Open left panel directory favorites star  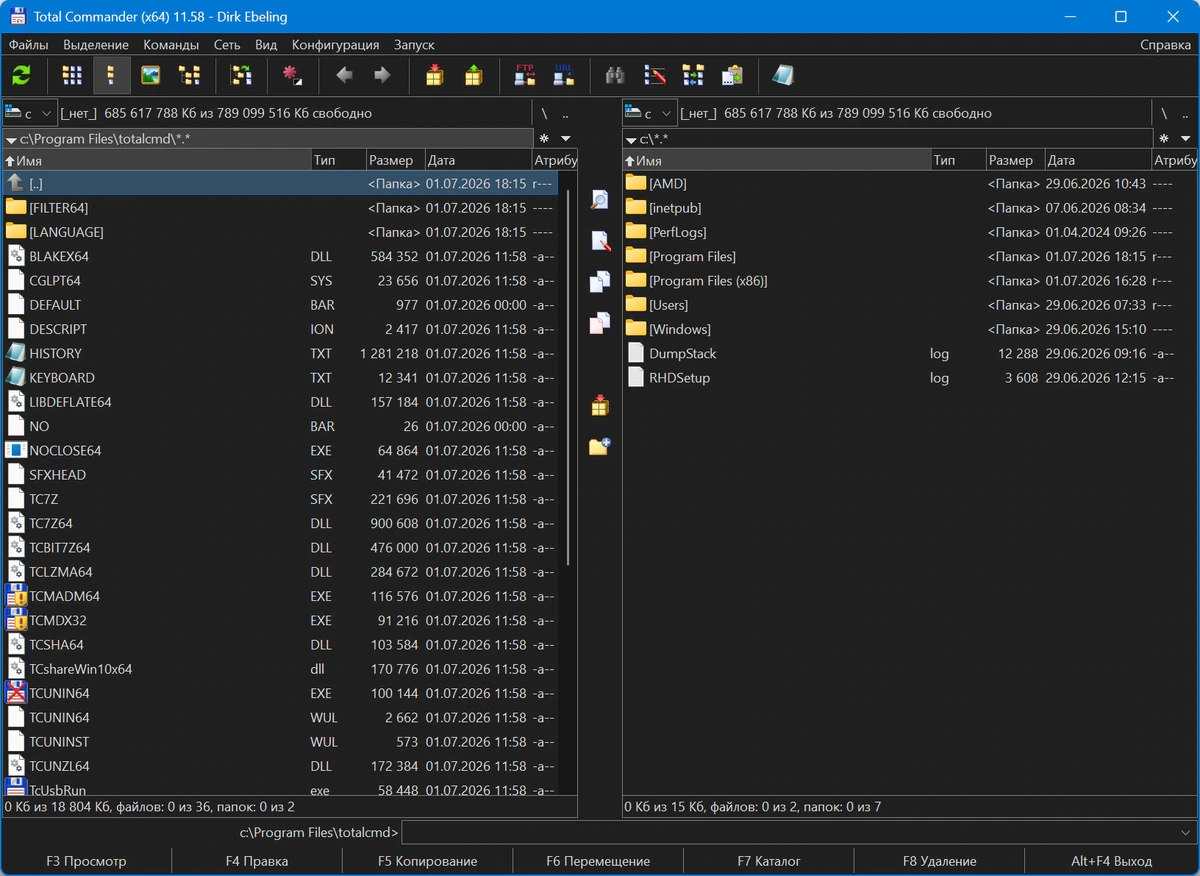click(544, 139)
